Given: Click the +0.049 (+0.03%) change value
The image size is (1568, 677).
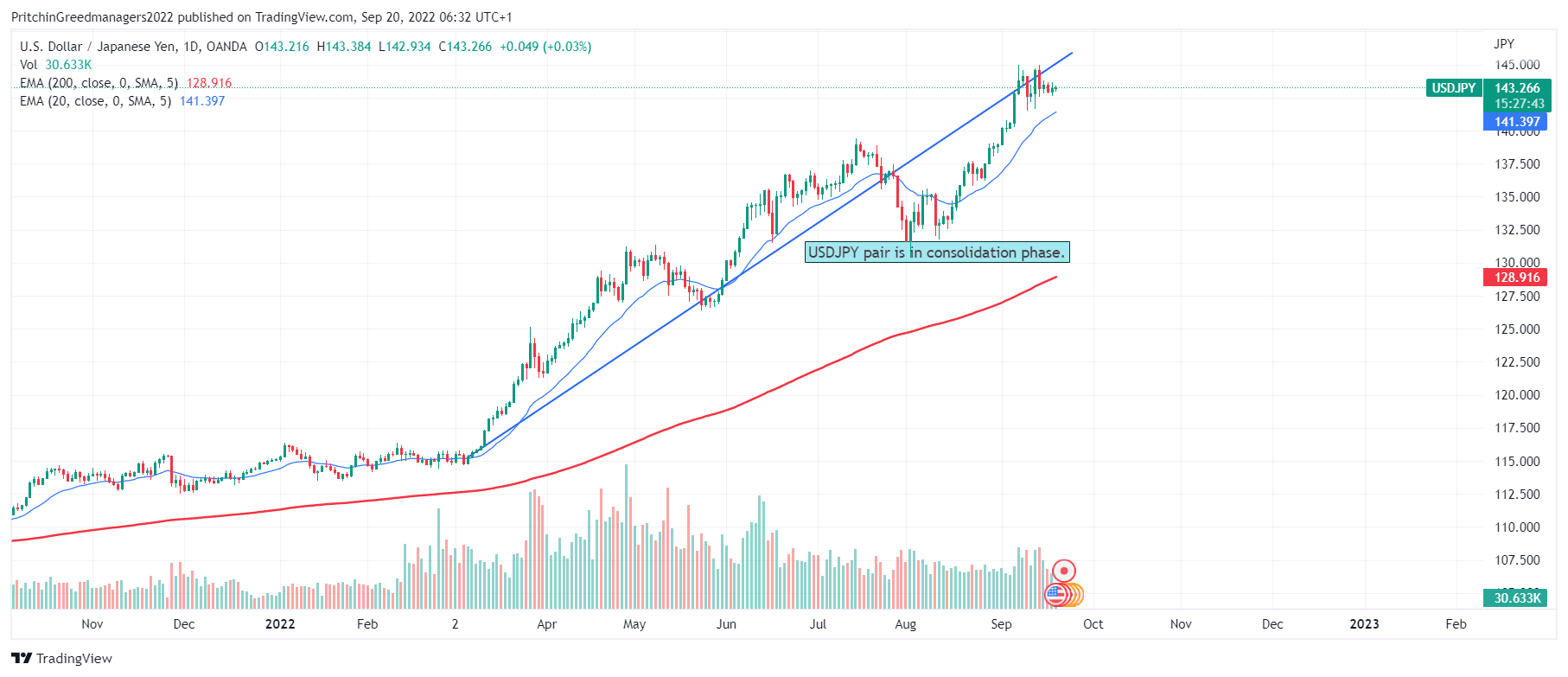Looking at the screenshot, I should point(545,47).
